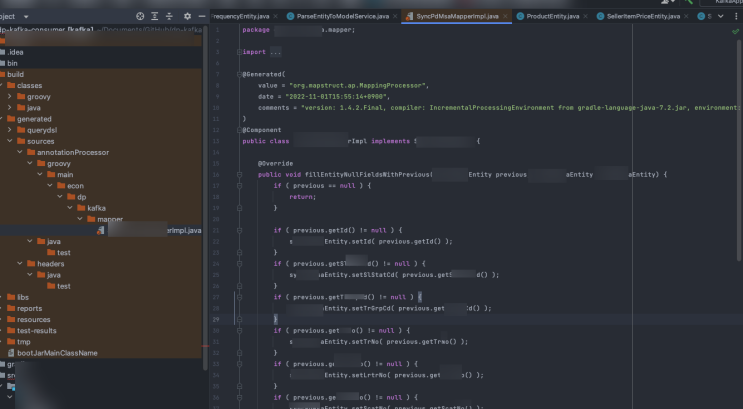Click the green build hammer icon
This screenshot has width=743, height=409.
tap(688, 2)
